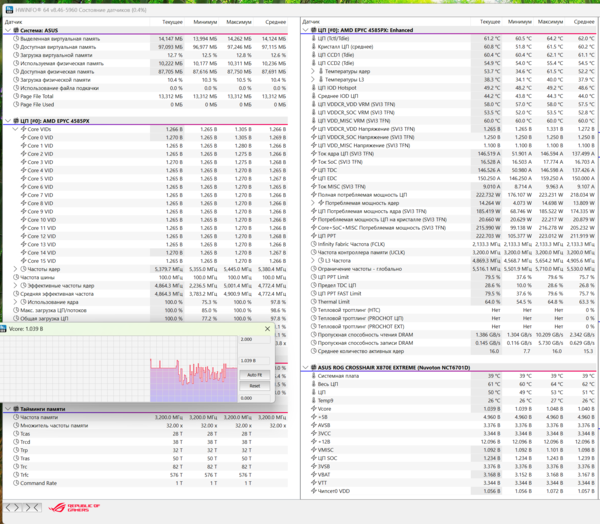The image size is (600, 524).
Task: Collapse the ASUS ROG CROSSHAIR X870E EXTREME group
Action: click(x=305, y=367)
